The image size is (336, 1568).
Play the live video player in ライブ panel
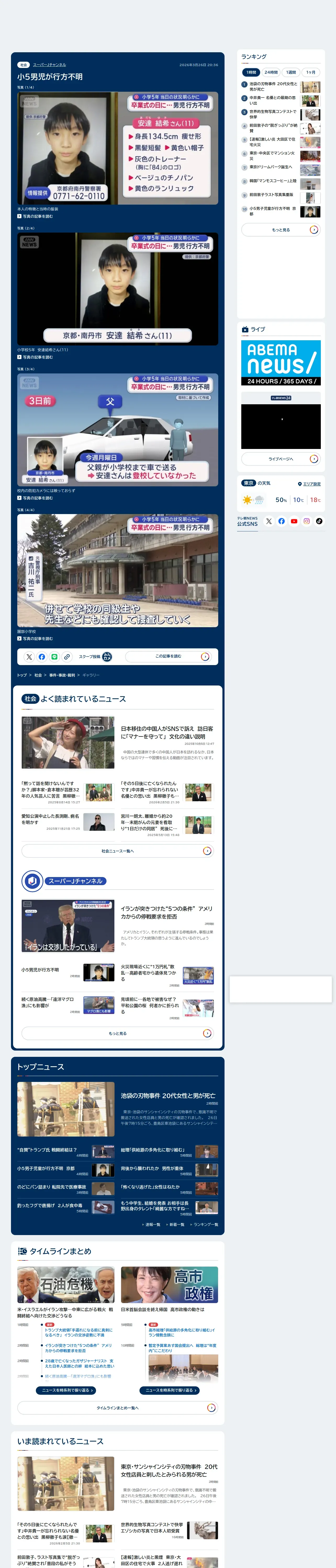tap(281, 427)
